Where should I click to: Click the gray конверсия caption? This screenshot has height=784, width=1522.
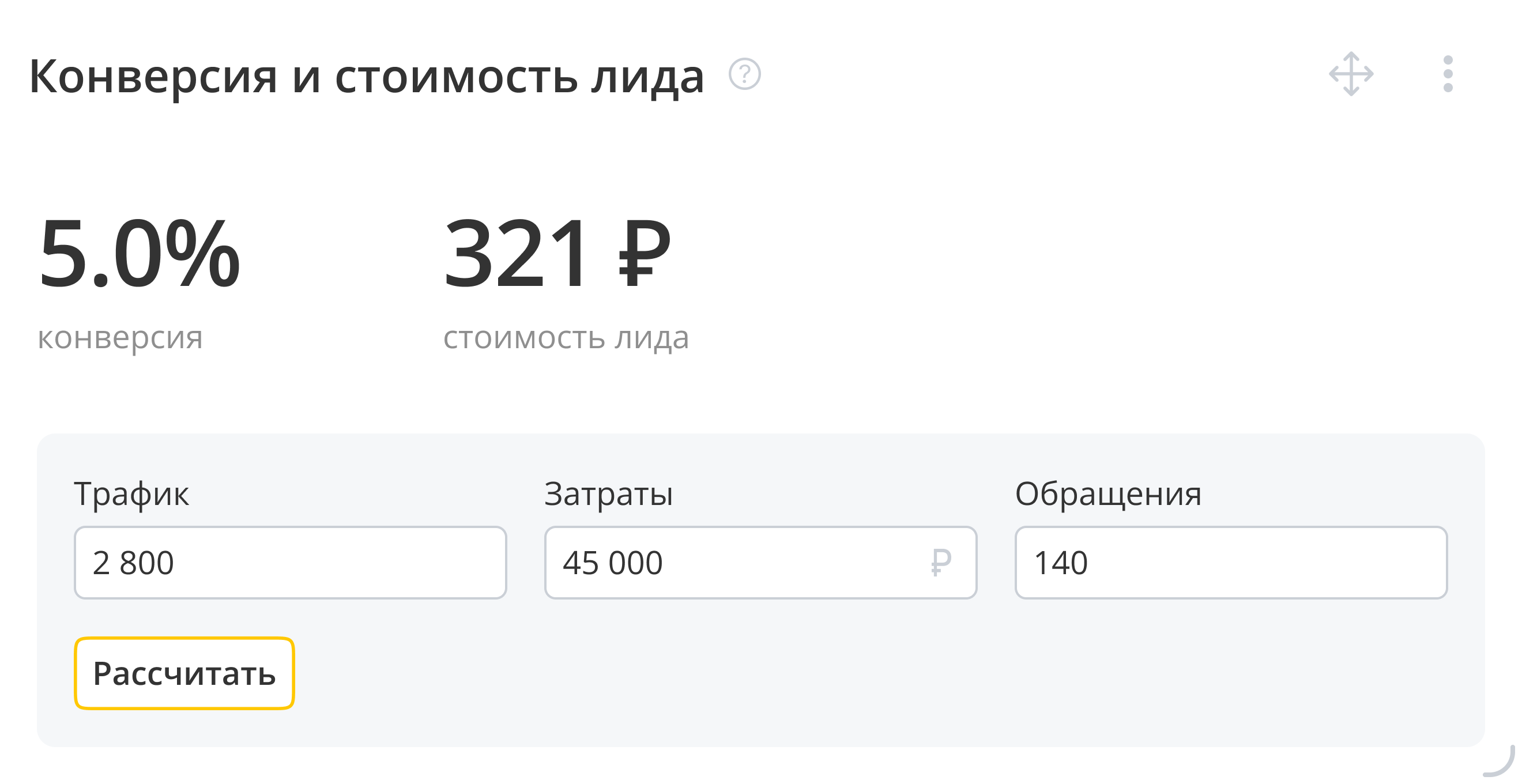tap(120, 338)
